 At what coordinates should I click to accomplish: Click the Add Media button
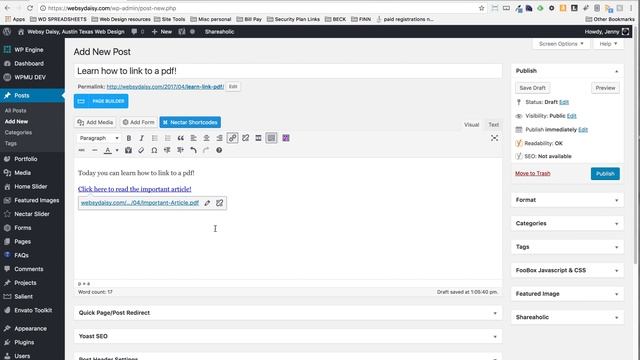(x=95, y=122)
